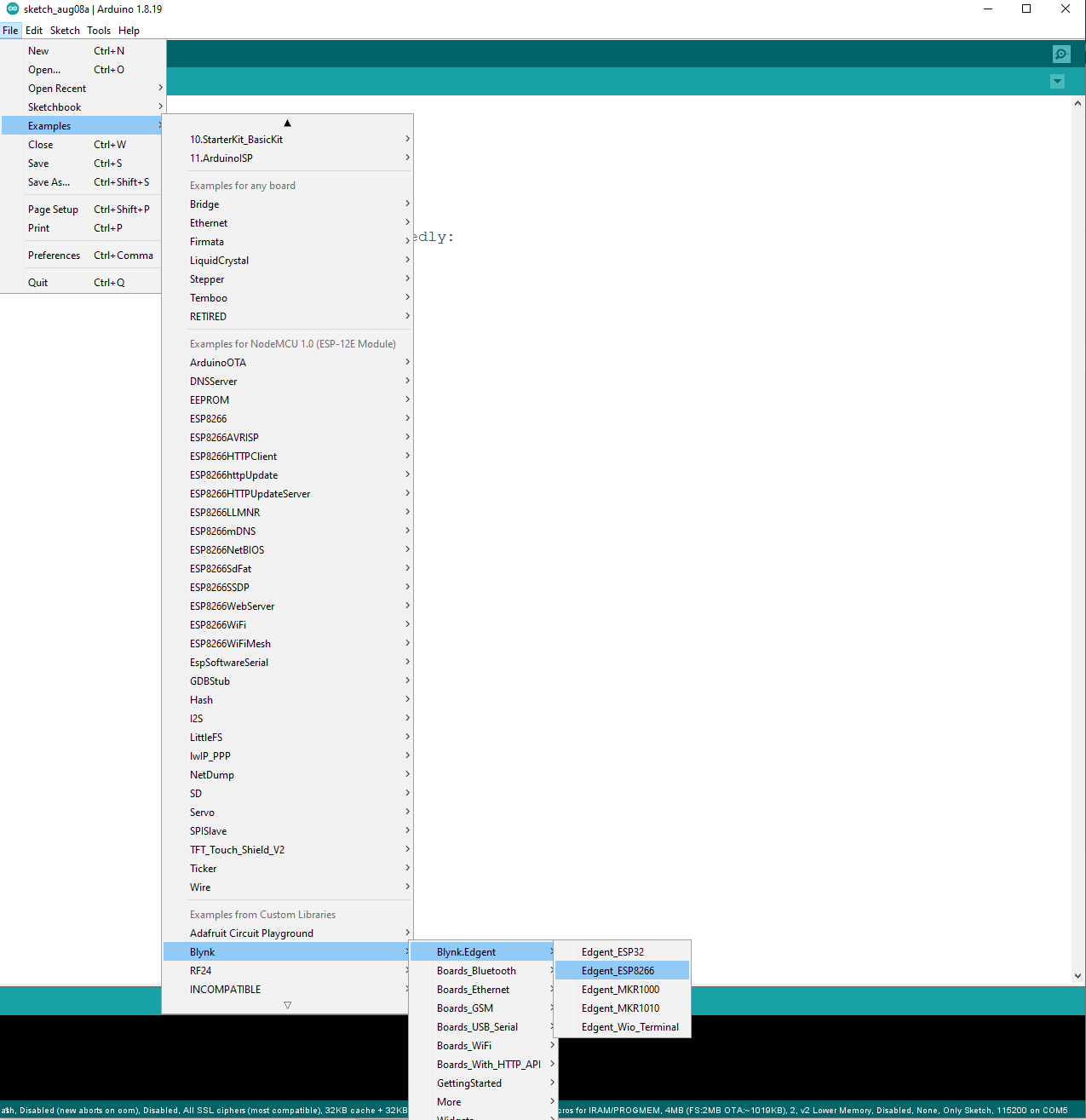Expand 10.StarterKit_BasicKit examples
1086x1120 pixels.
click(x=287, y=140)
